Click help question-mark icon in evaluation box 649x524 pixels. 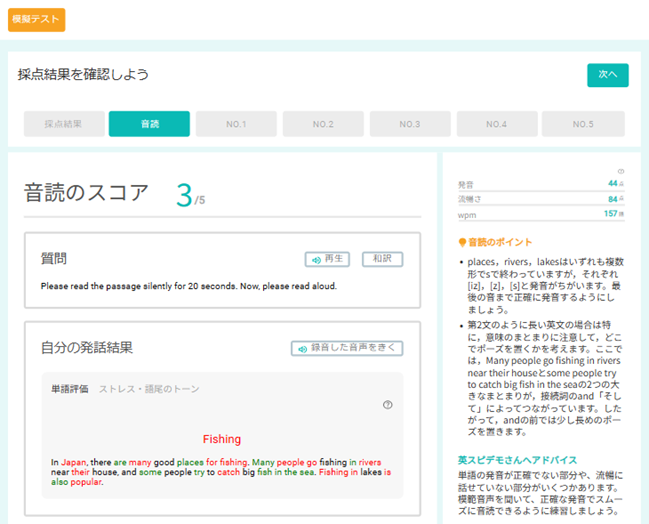[x=388, y=405]
